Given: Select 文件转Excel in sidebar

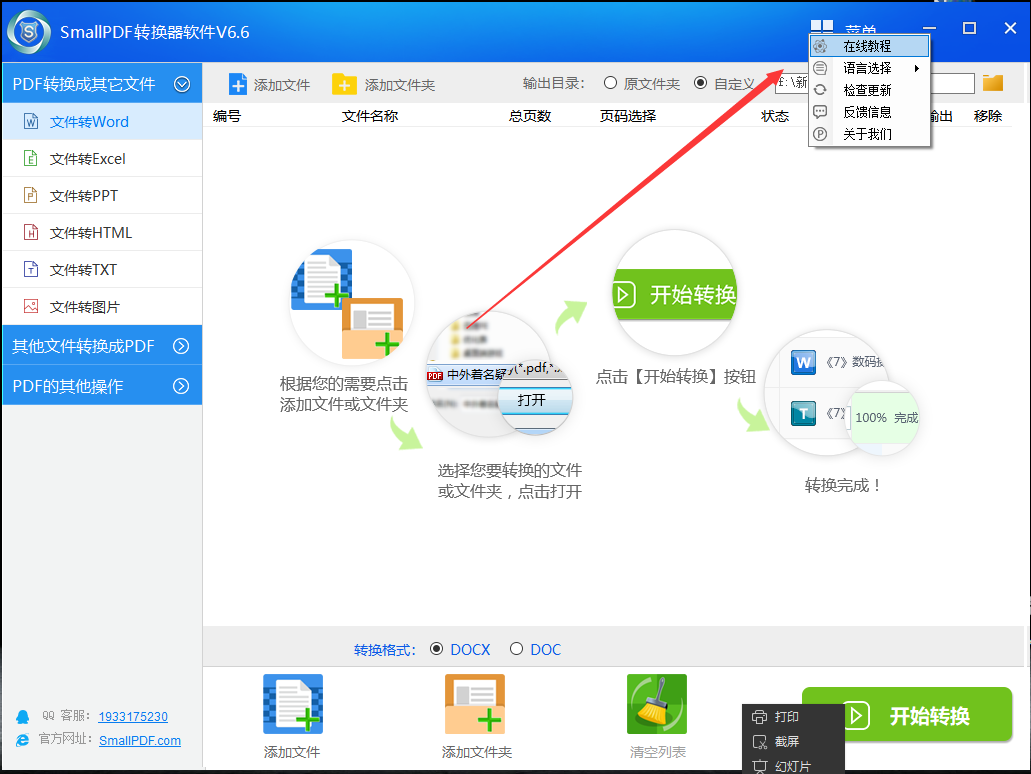Looking at the screenshot, I should [x=103, y=158].
